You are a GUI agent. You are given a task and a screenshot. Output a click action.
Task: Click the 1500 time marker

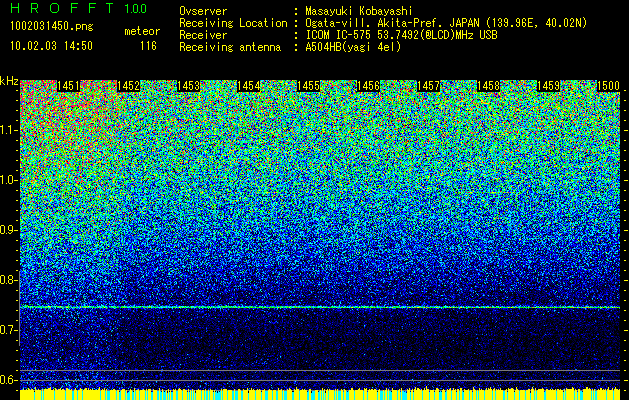tap(608, 86)
